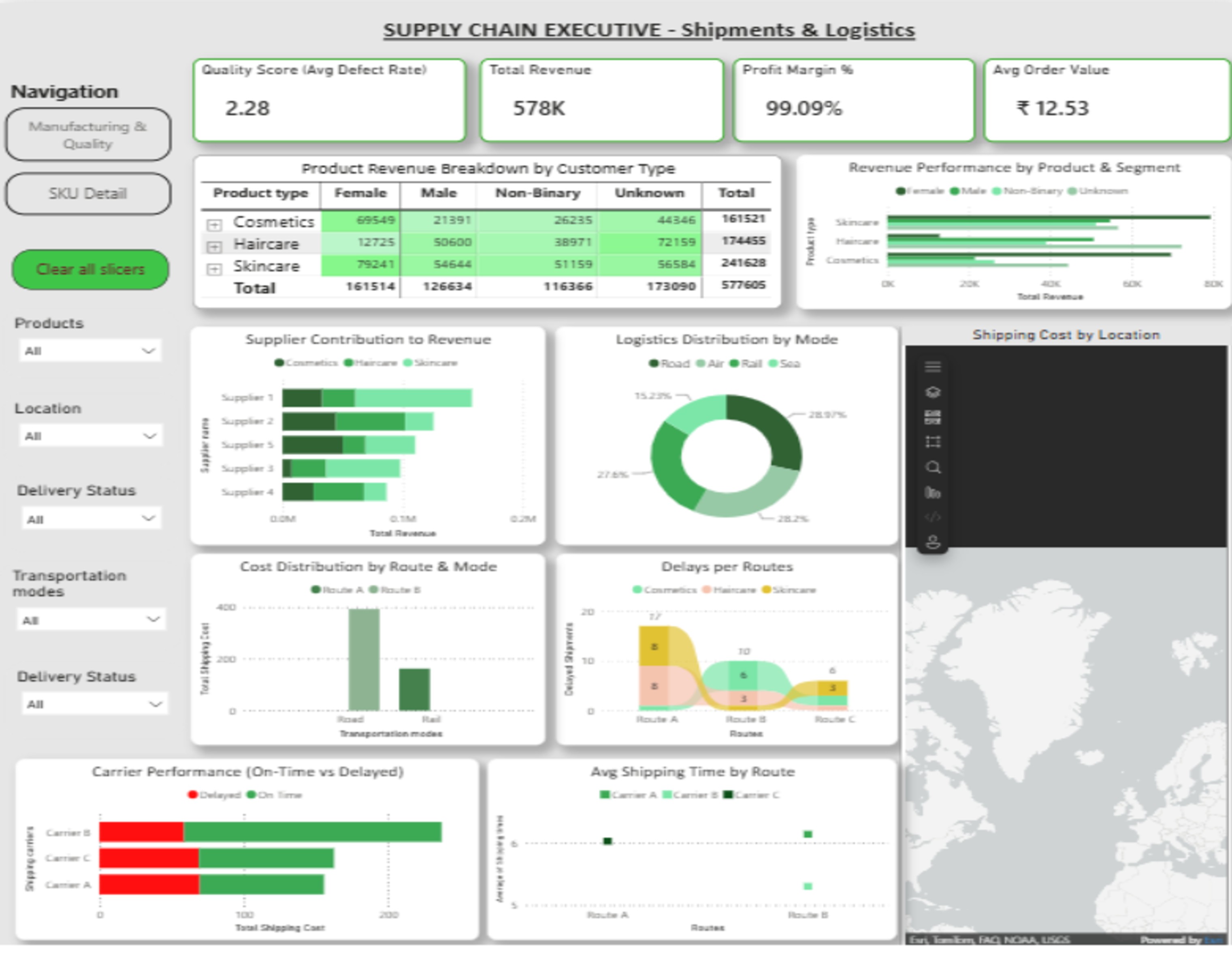Sort matrix by Product type header
Image resolution: width=1232 pixels, height=956 pixels.
(261, 193)
